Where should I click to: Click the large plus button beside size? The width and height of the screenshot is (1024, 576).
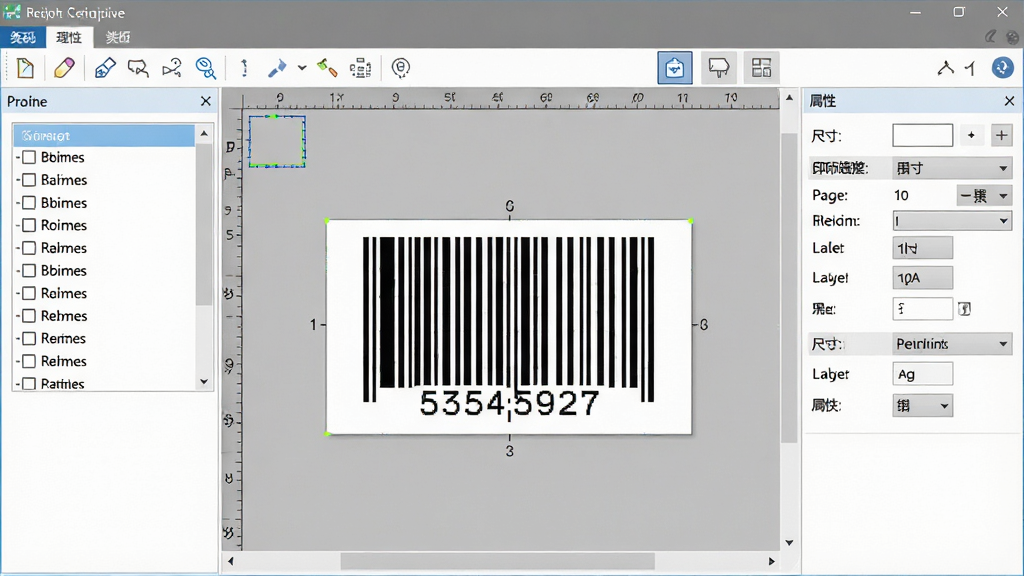1001,135
